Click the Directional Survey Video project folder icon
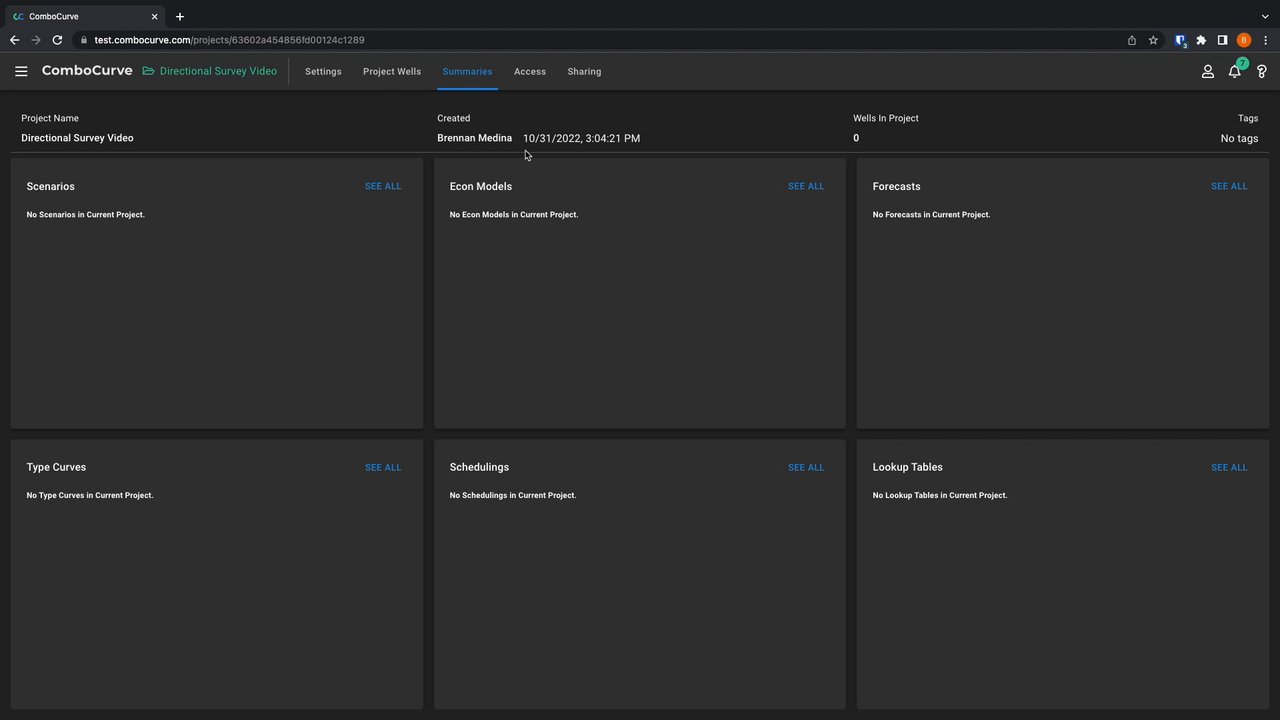The image size is (1280, 720). (x=149, y=72)
